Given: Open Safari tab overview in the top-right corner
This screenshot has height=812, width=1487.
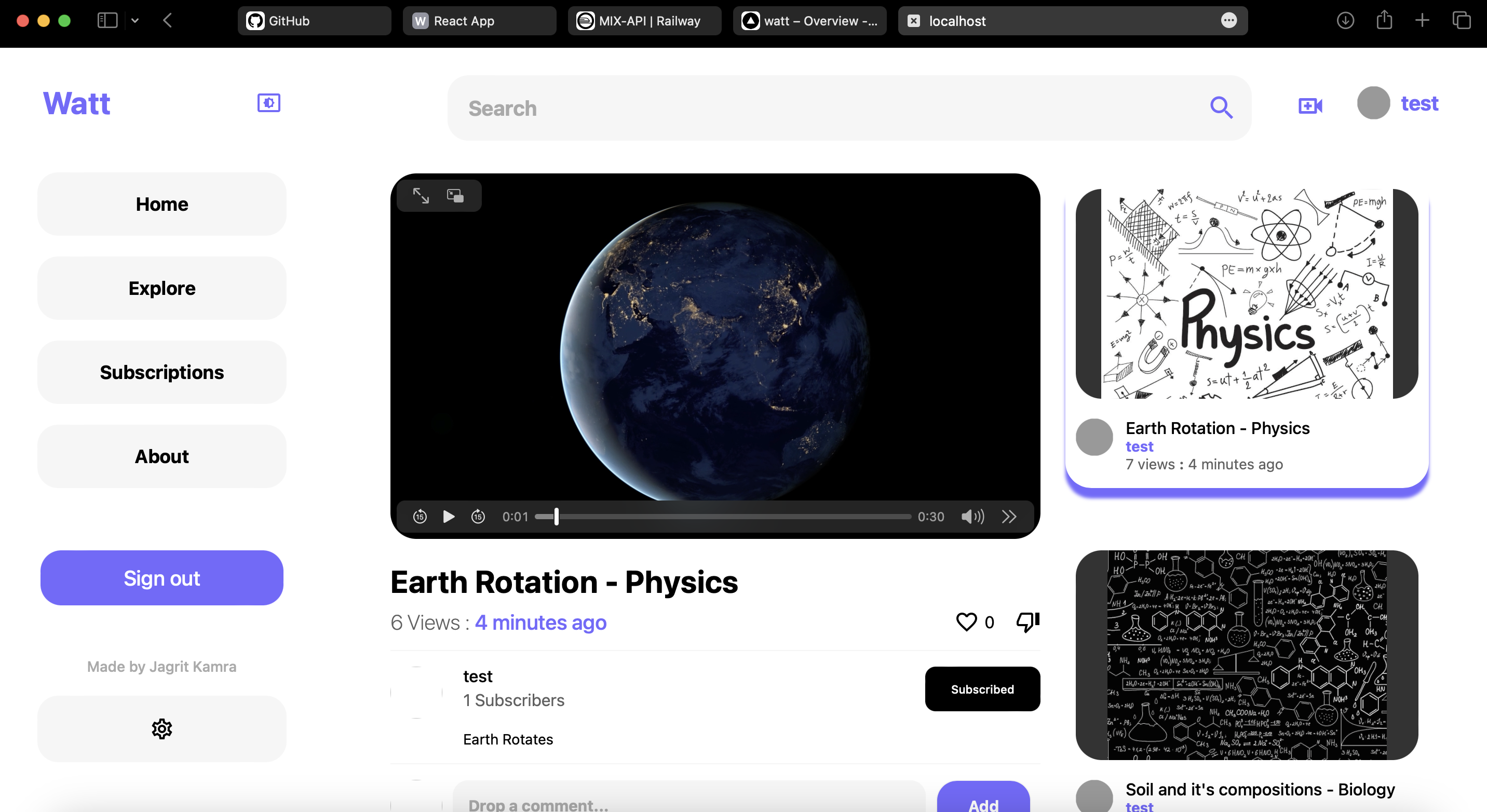Looking at the screenshot, I should (x=1462, y=20).
